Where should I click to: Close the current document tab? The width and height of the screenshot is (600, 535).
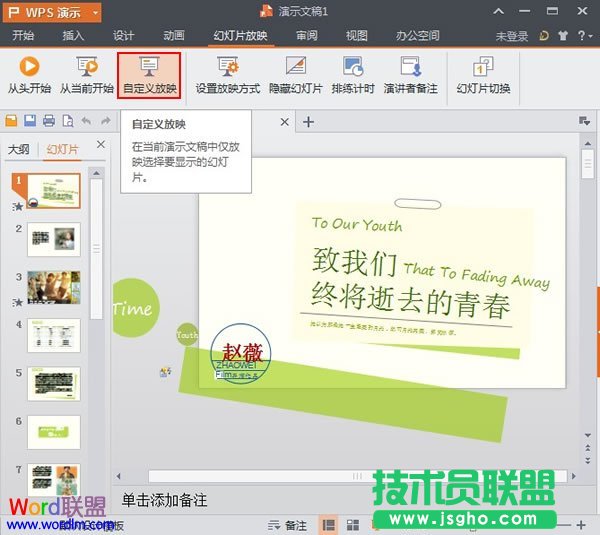point(284,122)
